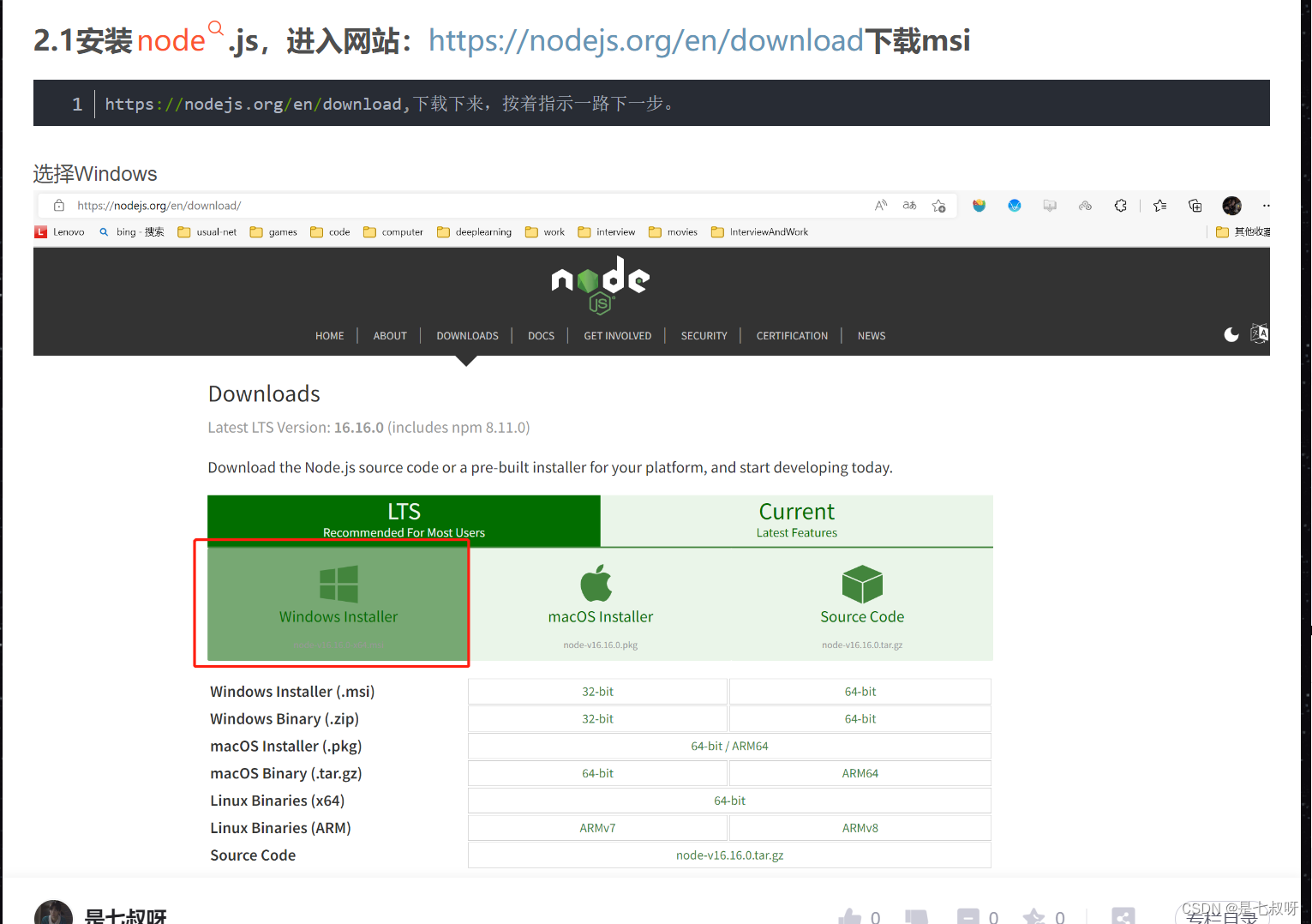
Task: Select the LTS tab
Action: (x=404, y=520)
